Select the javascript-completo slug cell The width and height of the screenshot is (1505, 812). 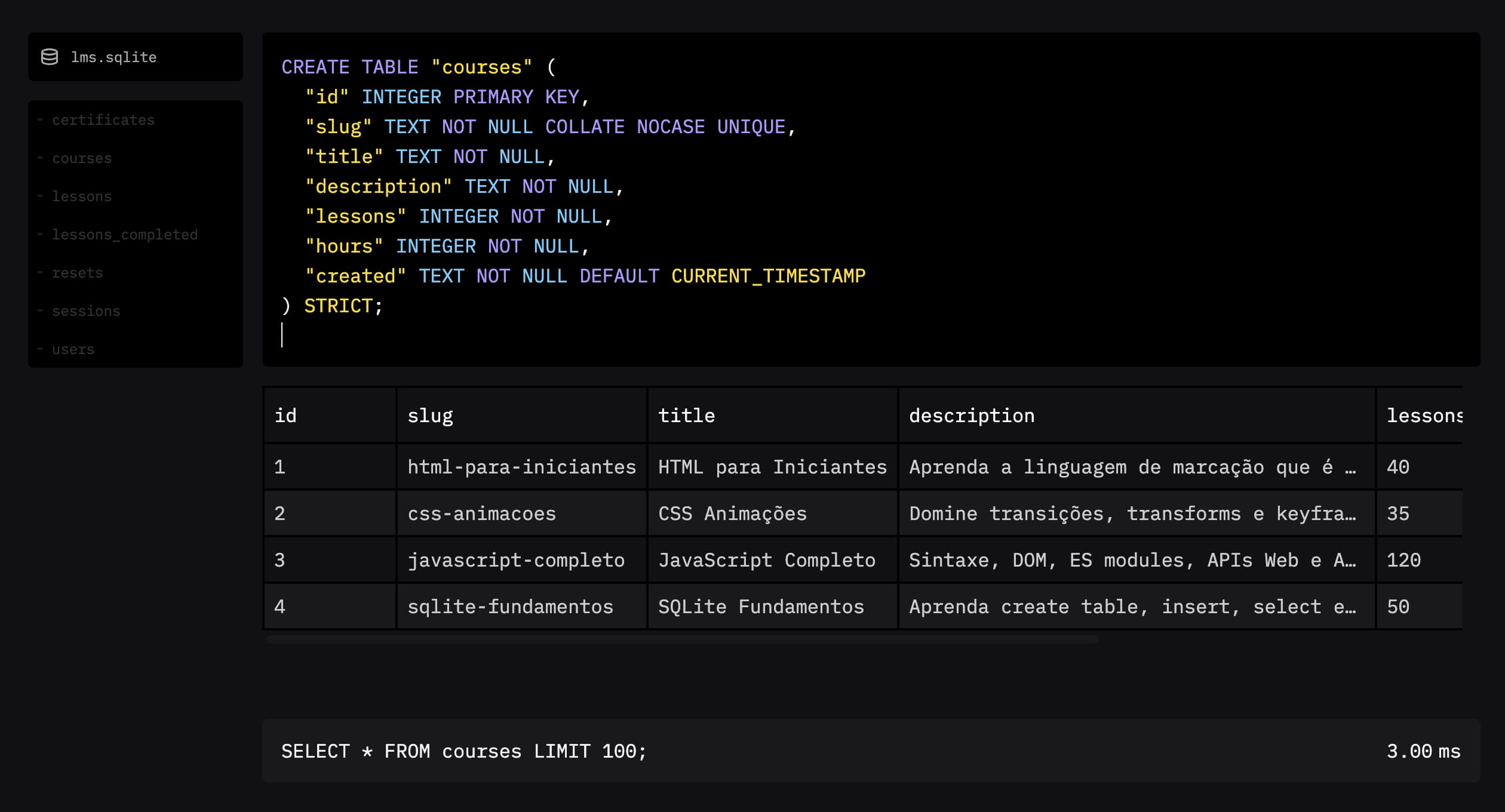click(x=522, y=560)
